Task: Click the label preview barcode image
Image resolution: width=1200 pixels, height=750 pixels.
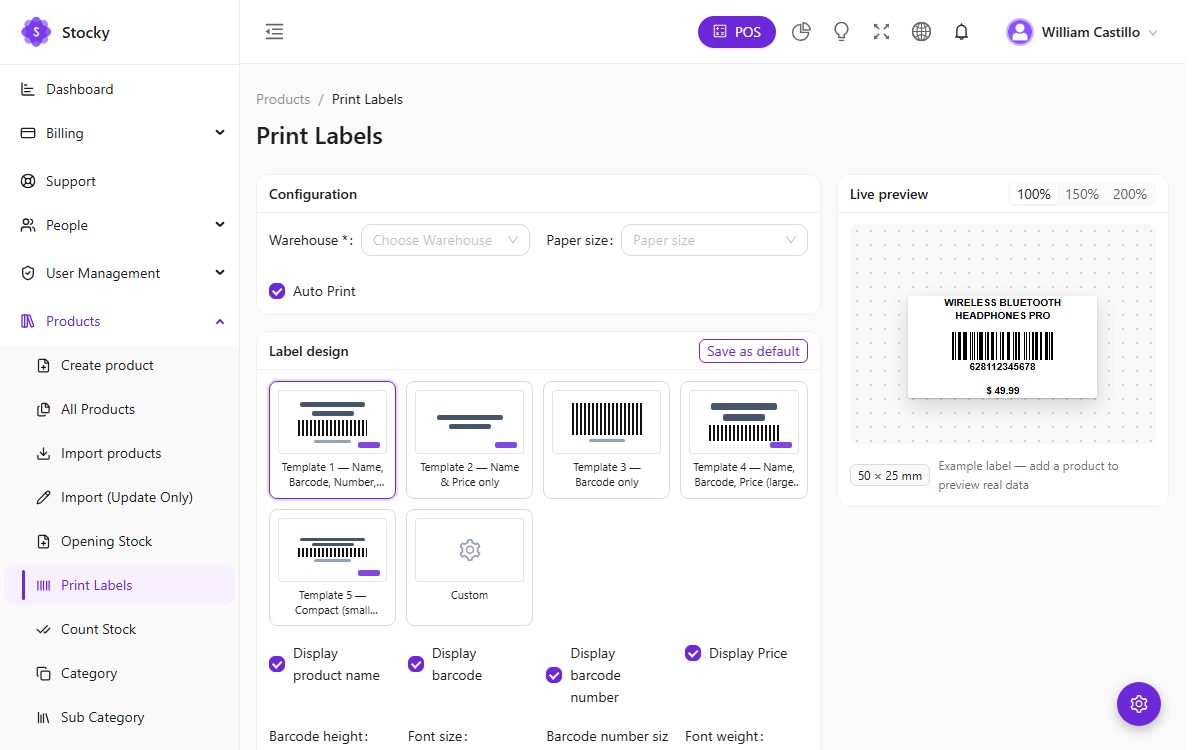Action: coord(1002,346)
